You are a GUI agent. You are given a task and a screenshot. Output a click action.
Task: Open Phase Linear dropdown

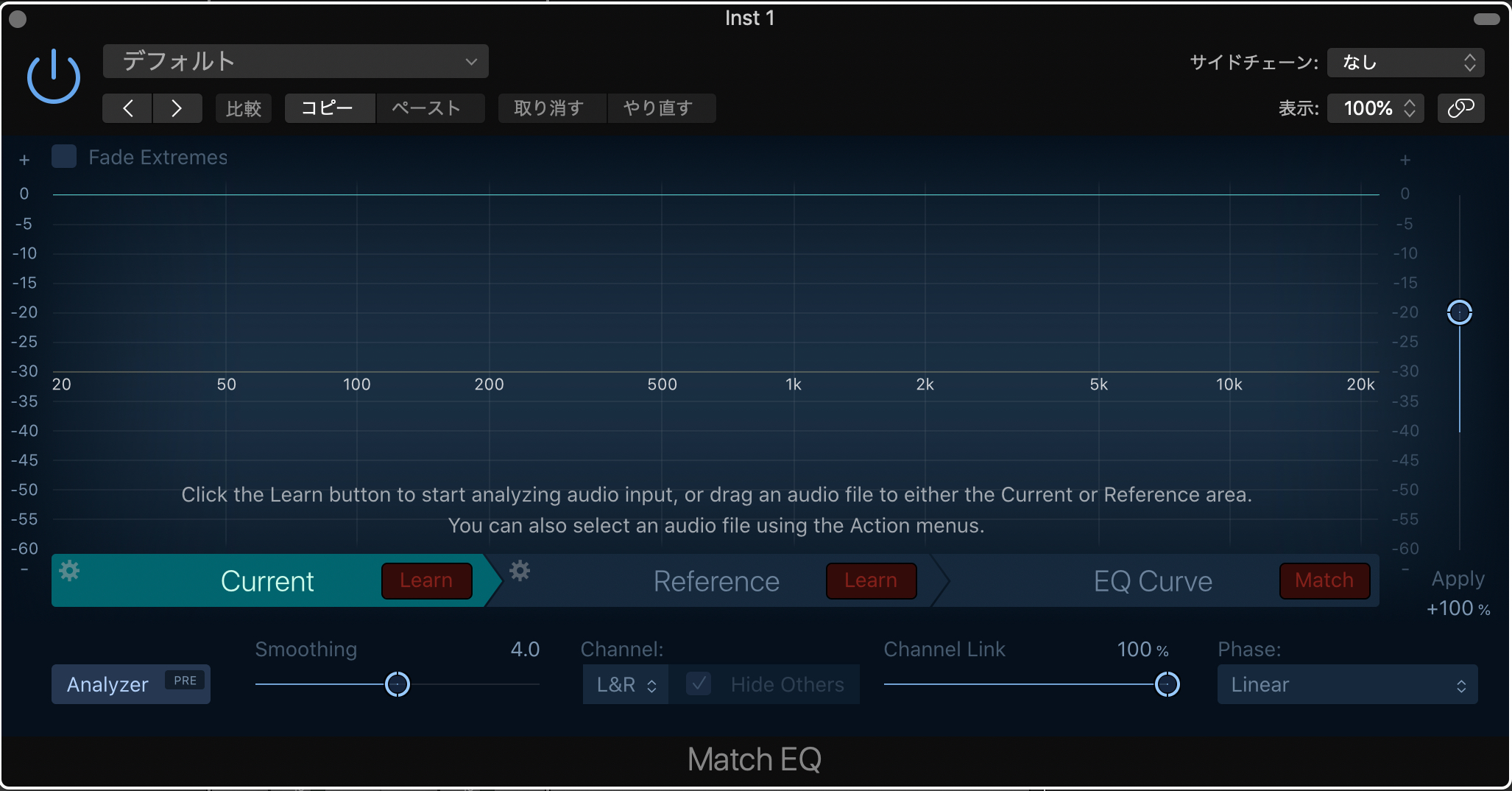point(1347,684)
